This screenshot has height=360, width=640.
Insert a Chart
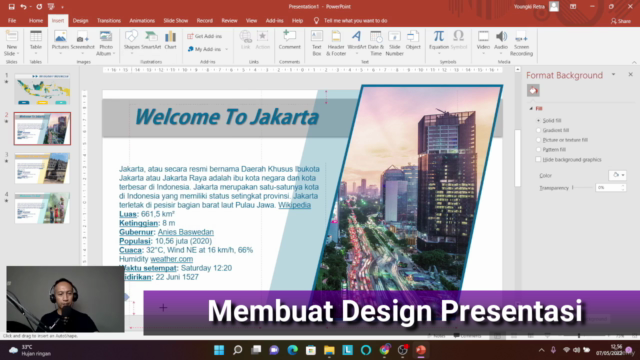(170, 40)
